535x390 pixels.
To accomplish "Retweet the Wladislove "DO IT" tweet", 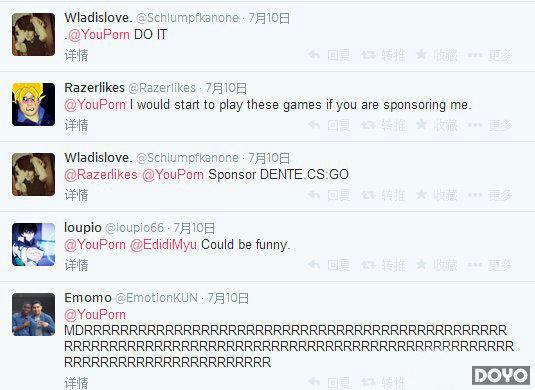I will pyautogui.click(x=384, y=55).
